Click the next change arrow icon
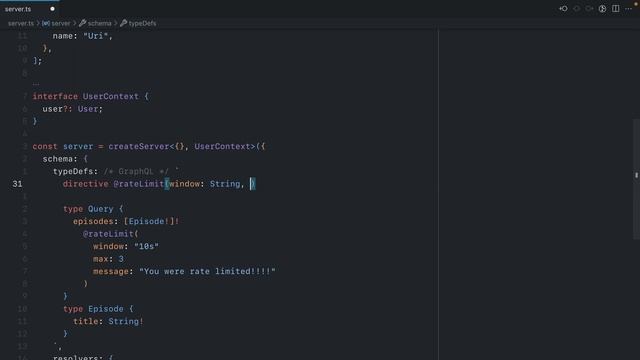 [589, 9]
